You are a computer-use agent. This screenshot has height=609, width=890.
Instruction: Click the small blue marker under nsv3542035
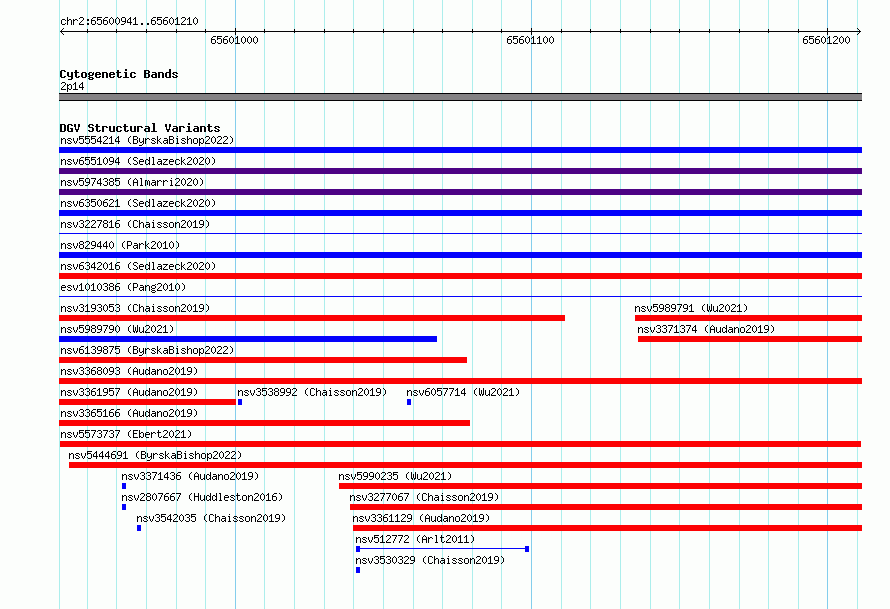click(x=139, y=528)
